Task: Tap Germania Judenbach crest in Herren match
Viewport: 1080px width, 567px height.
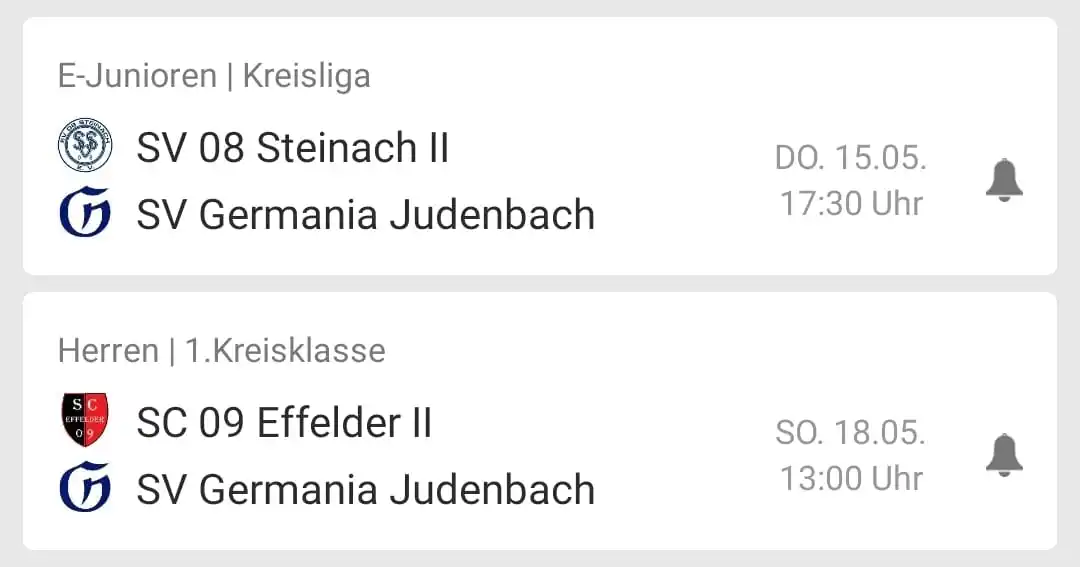Action: tap(85, 487)
